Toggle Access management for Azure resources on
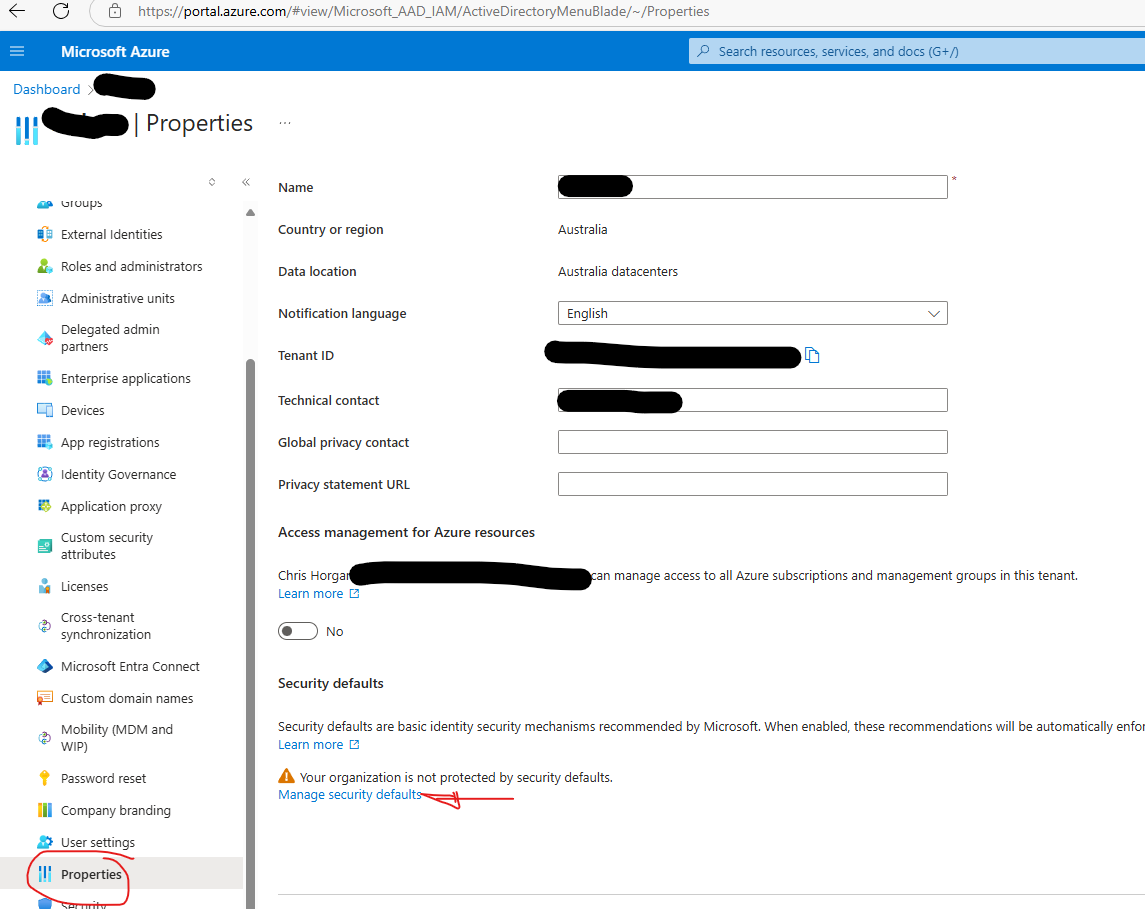 (x=297, y=631)
